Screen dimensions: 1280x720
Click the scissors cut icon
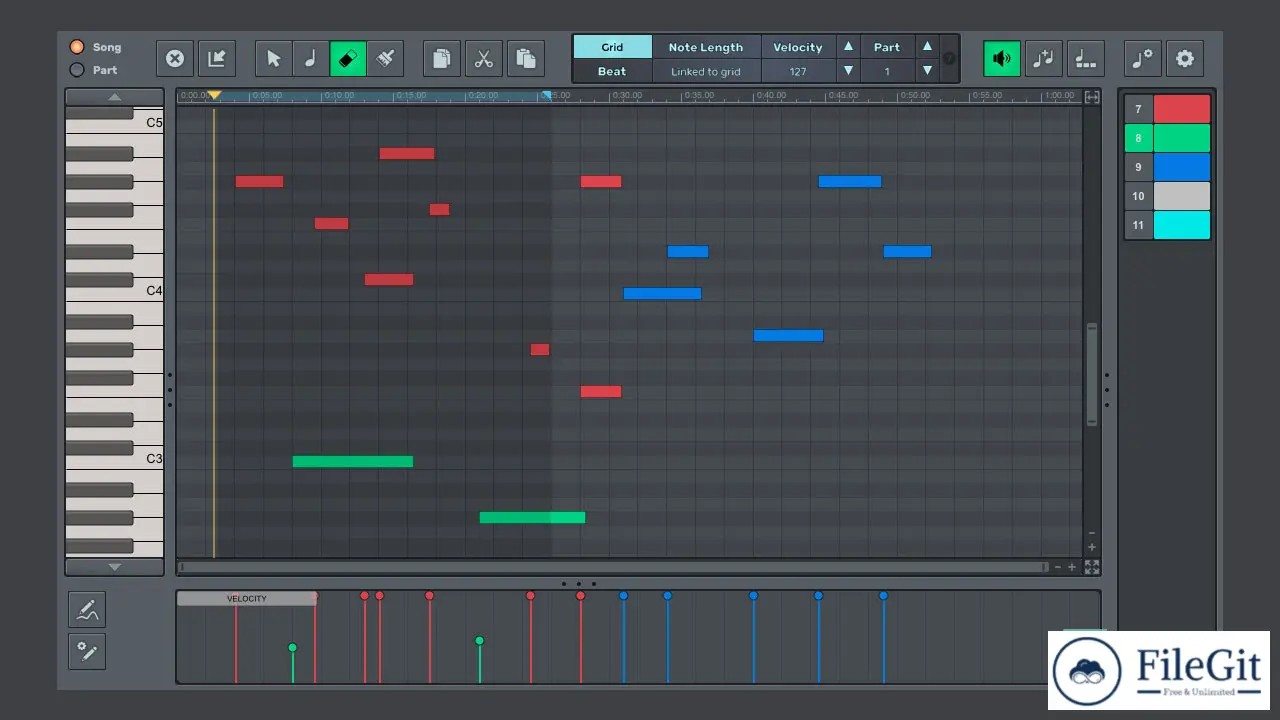(x=484, y=59)
